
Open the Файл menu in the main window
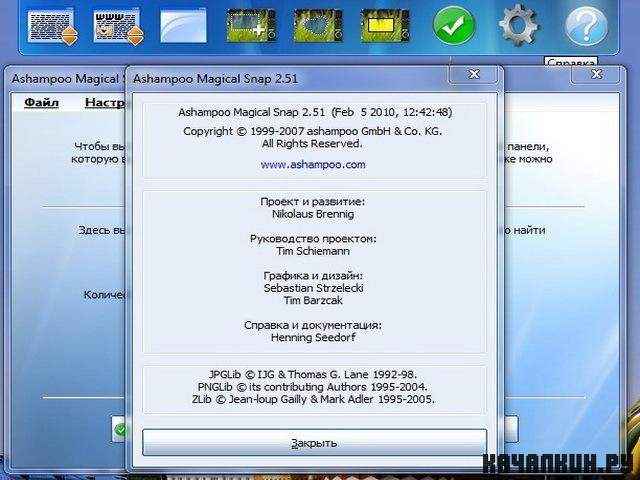[x=41, y=102]
